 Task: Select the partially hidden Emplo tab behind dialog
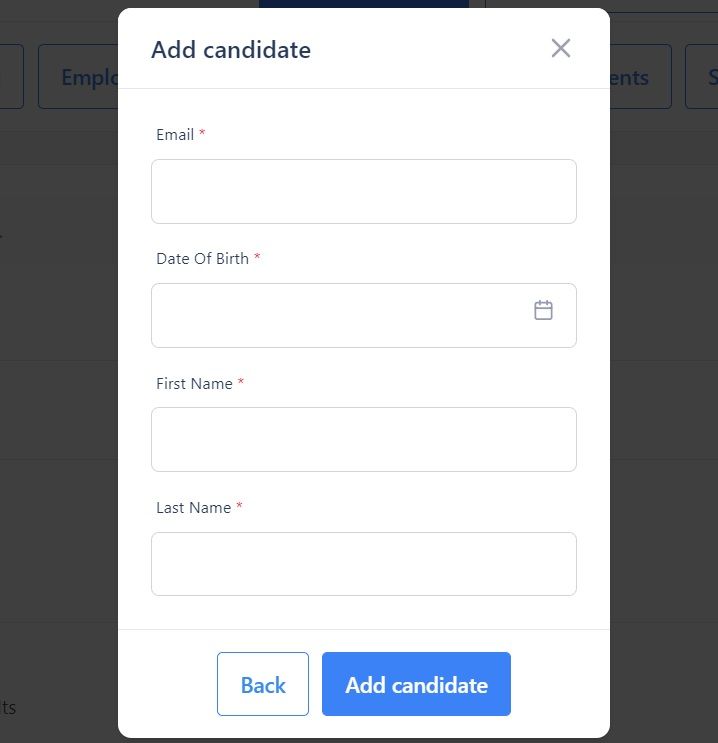coord(78,77)
